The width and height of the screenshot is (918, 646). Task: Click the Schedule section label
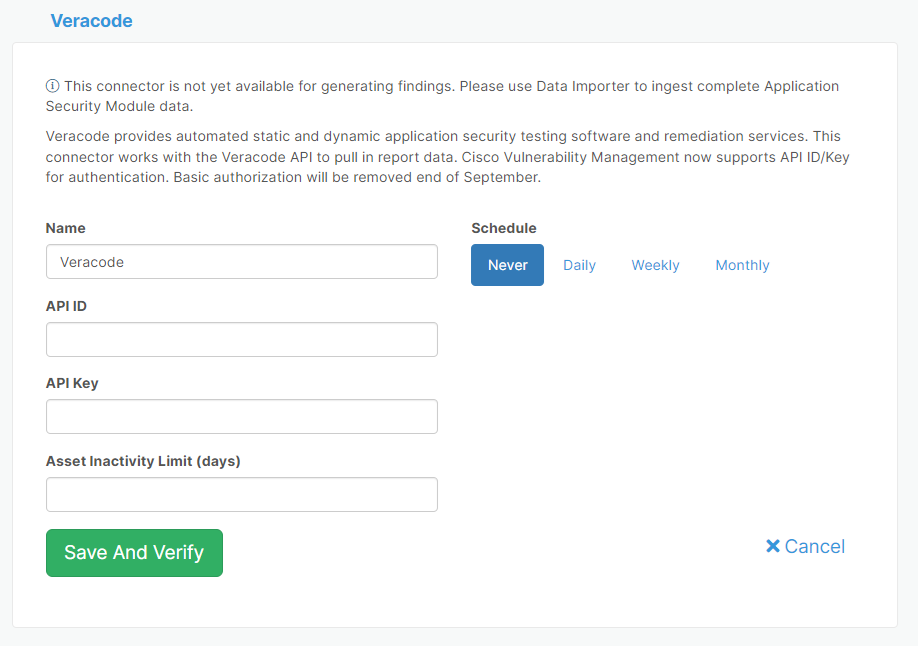[x=503, y=228]
